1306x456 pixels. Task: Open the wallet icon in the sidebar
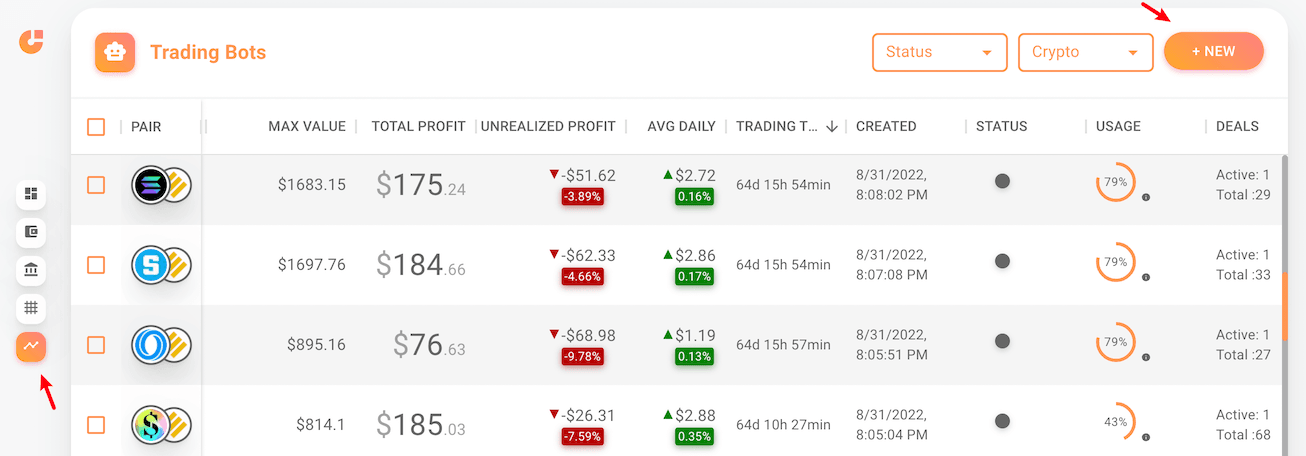(x=31, y=232)
